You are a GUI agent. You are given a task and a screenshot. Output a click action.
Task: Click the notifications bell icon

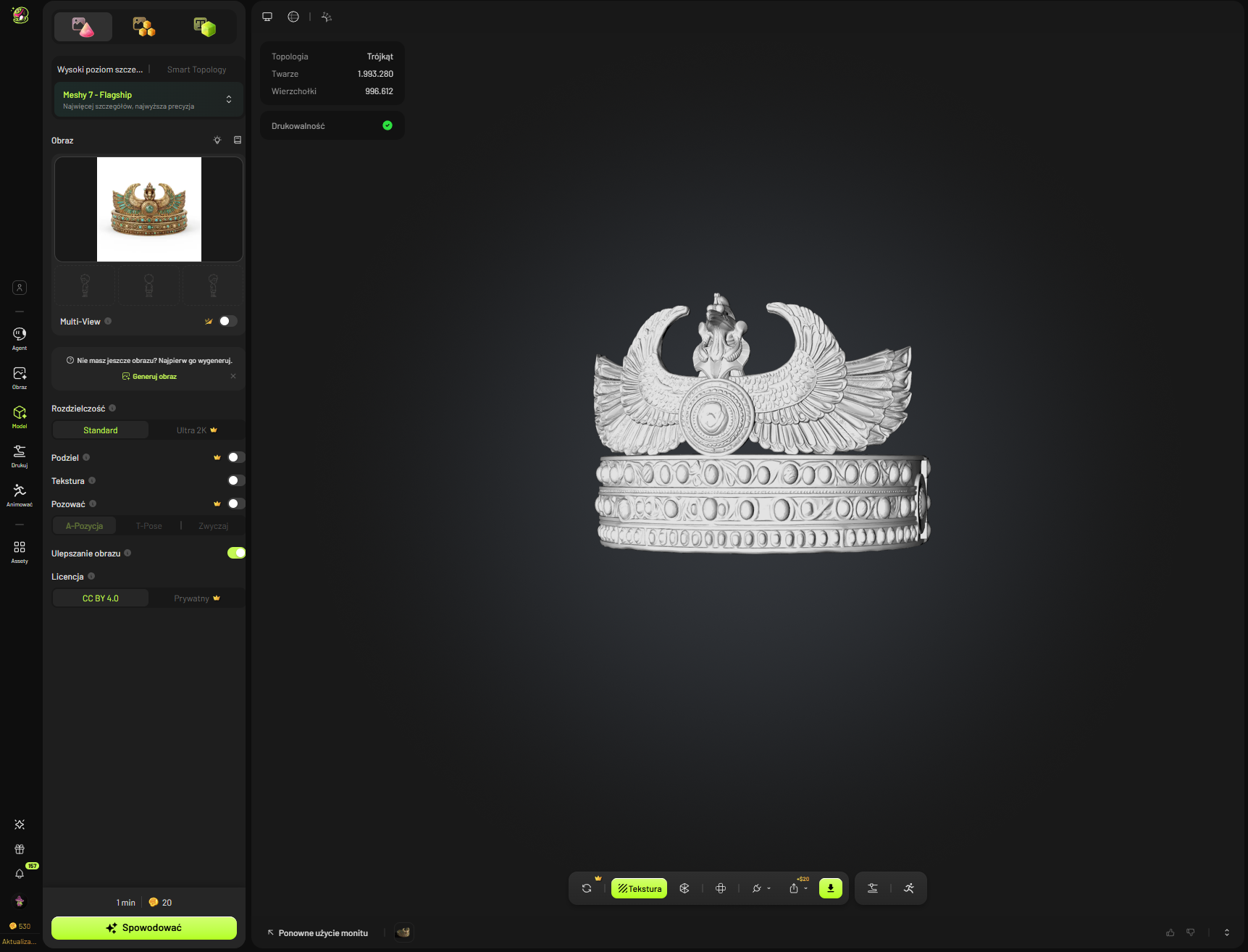20,874
